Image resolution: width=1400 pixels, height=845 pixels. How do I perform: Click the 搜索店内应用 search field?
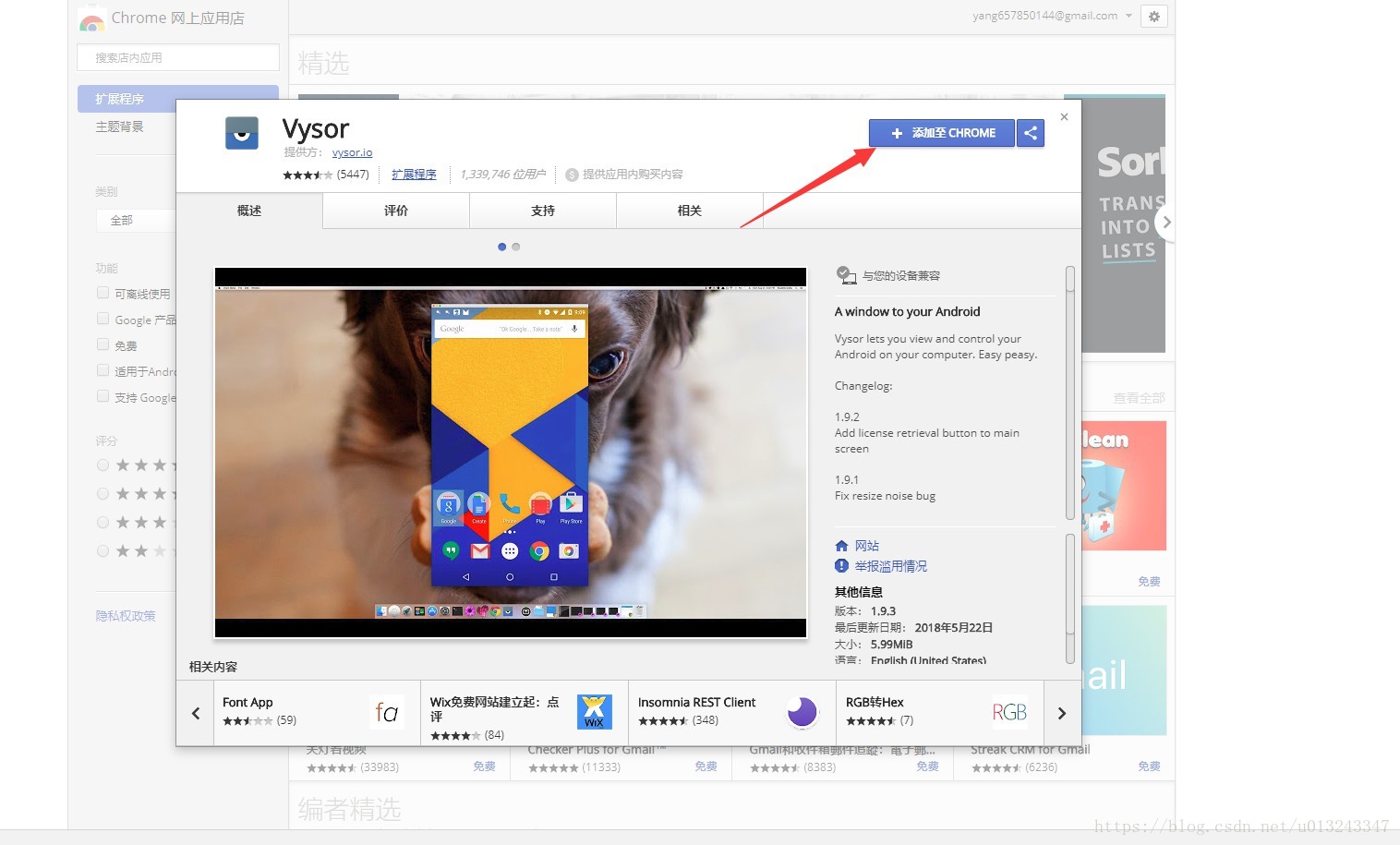coord(178,57)
